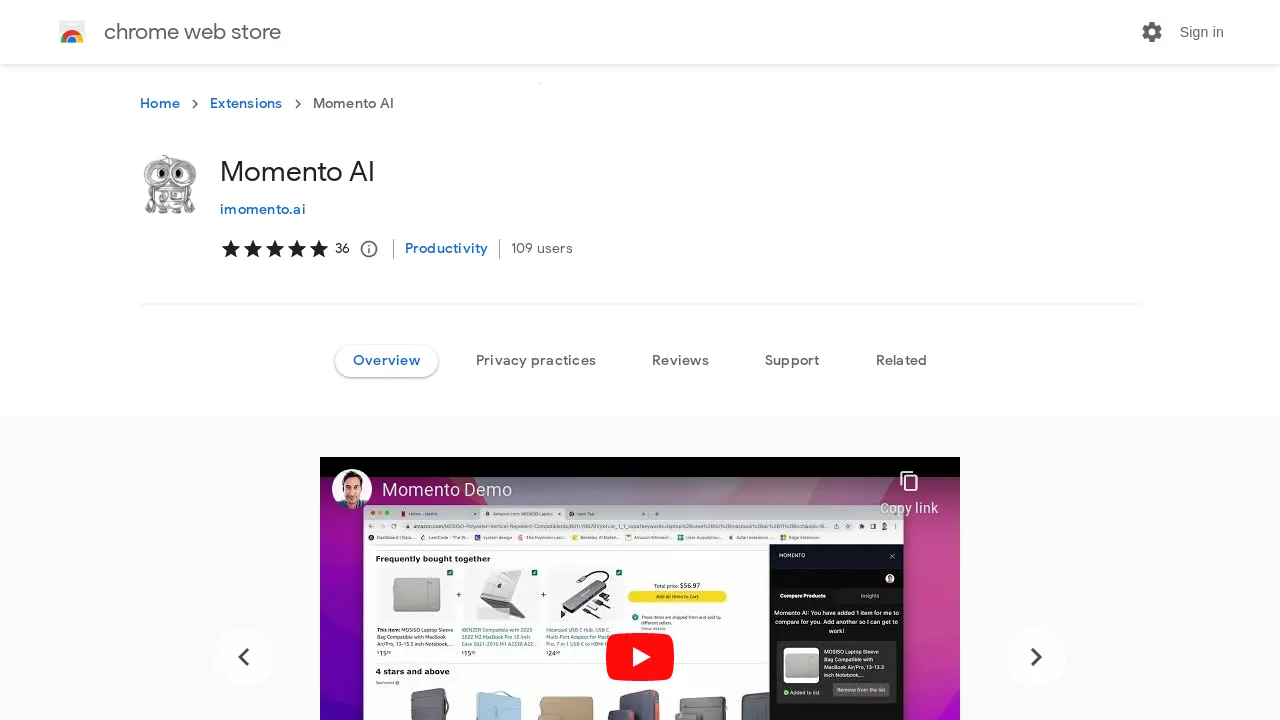This screenshot has width=1280, height=720.
Task: Open the Productivity category link
Action: (x=446, y=249)
